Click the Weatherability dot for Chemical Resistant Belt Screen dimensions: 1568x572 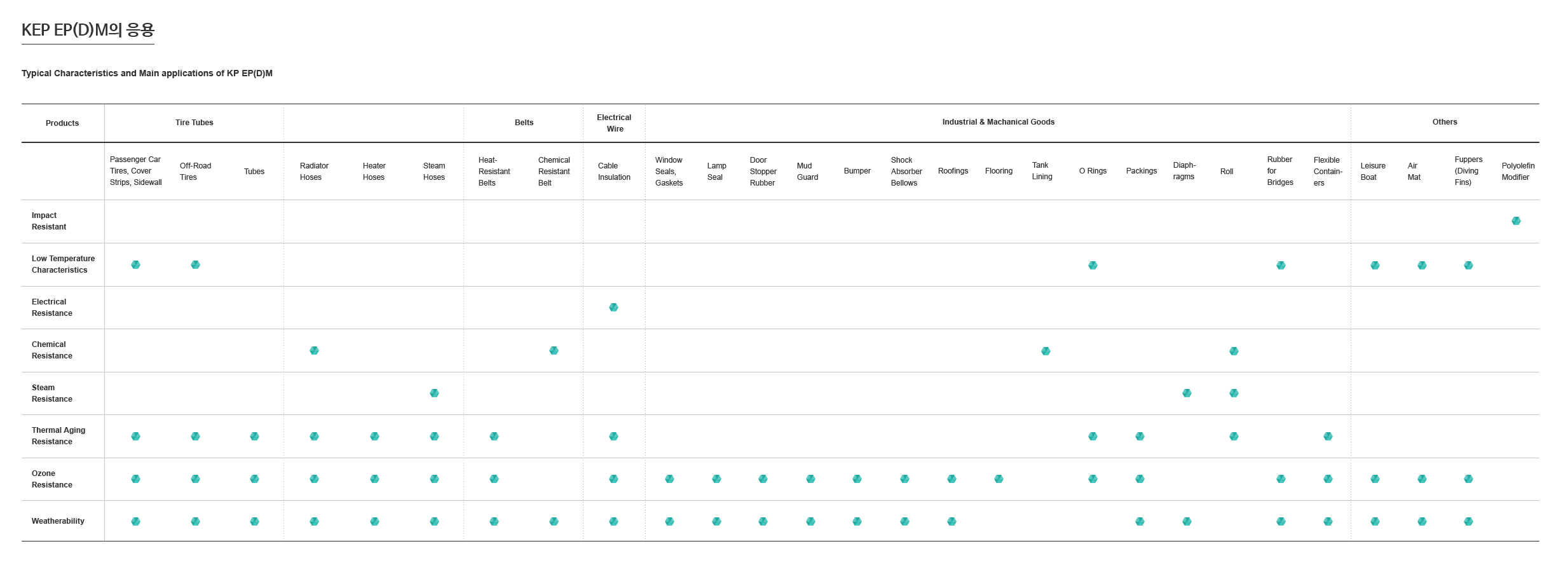(x=554, y=522)
